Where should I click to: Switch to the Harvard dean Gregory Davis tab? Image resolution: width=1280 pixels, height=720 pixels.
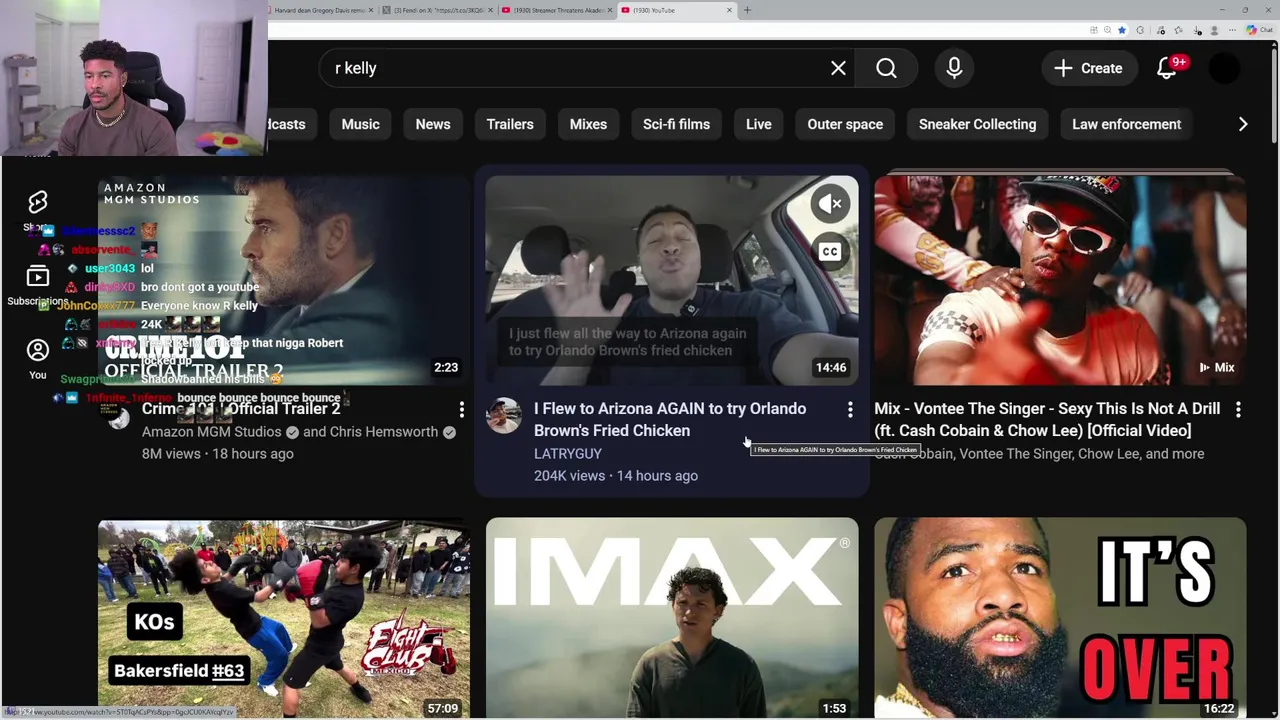(x=320, y=10)
